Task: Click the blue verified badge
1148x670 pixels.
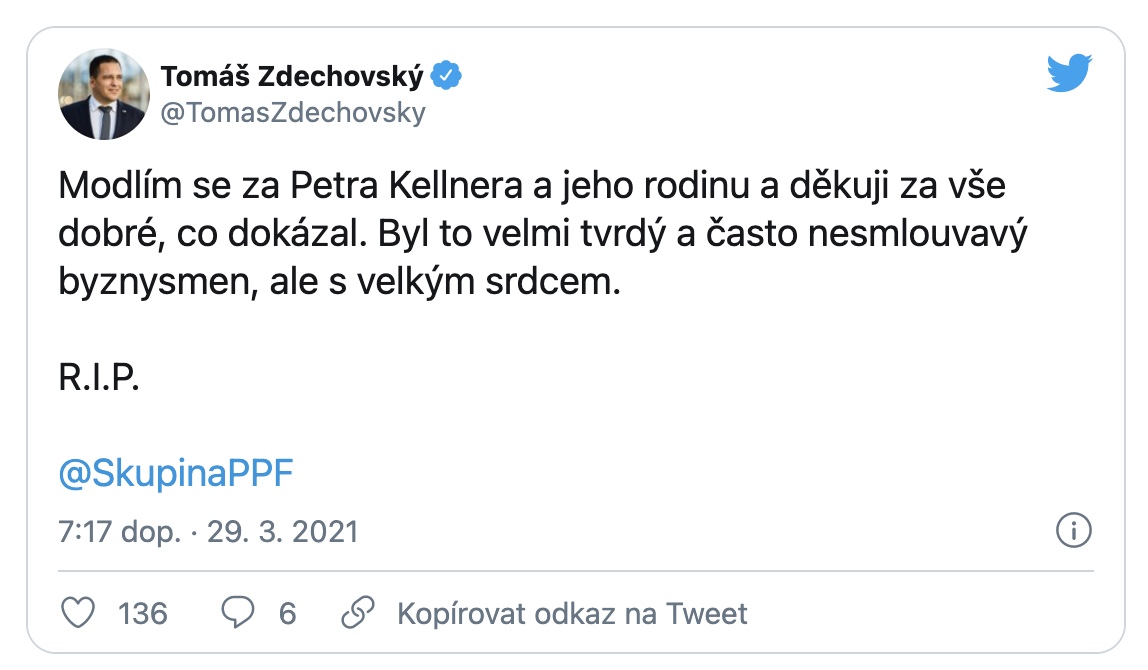Action: (446, 75)
